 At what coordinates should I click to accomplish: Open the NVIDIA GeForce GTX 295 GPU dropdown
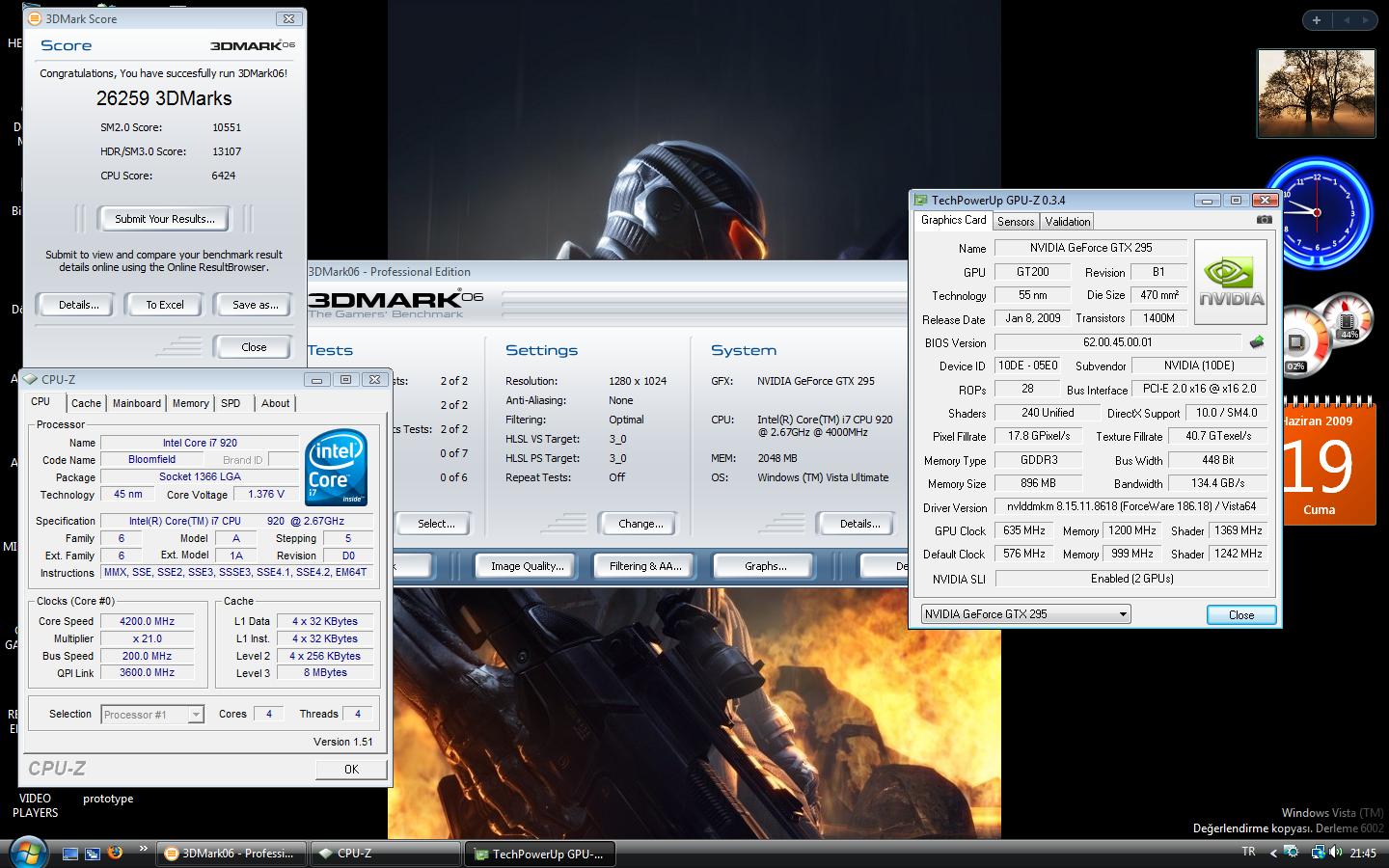click(x=1025, y=614)
